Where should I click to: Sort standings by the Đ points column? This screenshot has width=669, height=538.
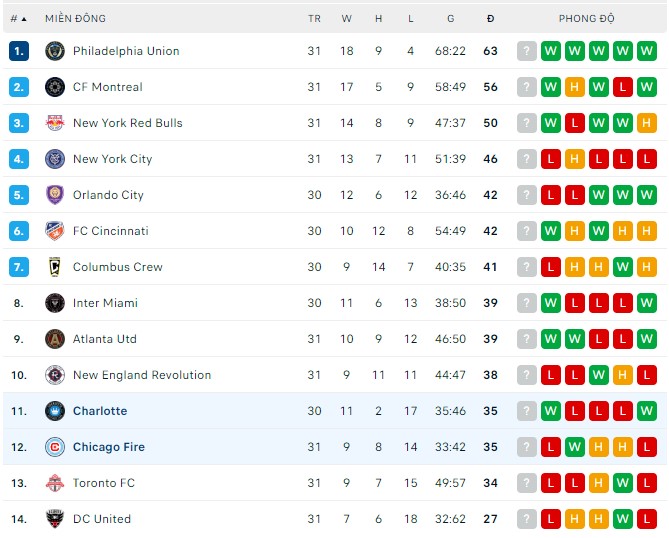[x=490, y=18]
